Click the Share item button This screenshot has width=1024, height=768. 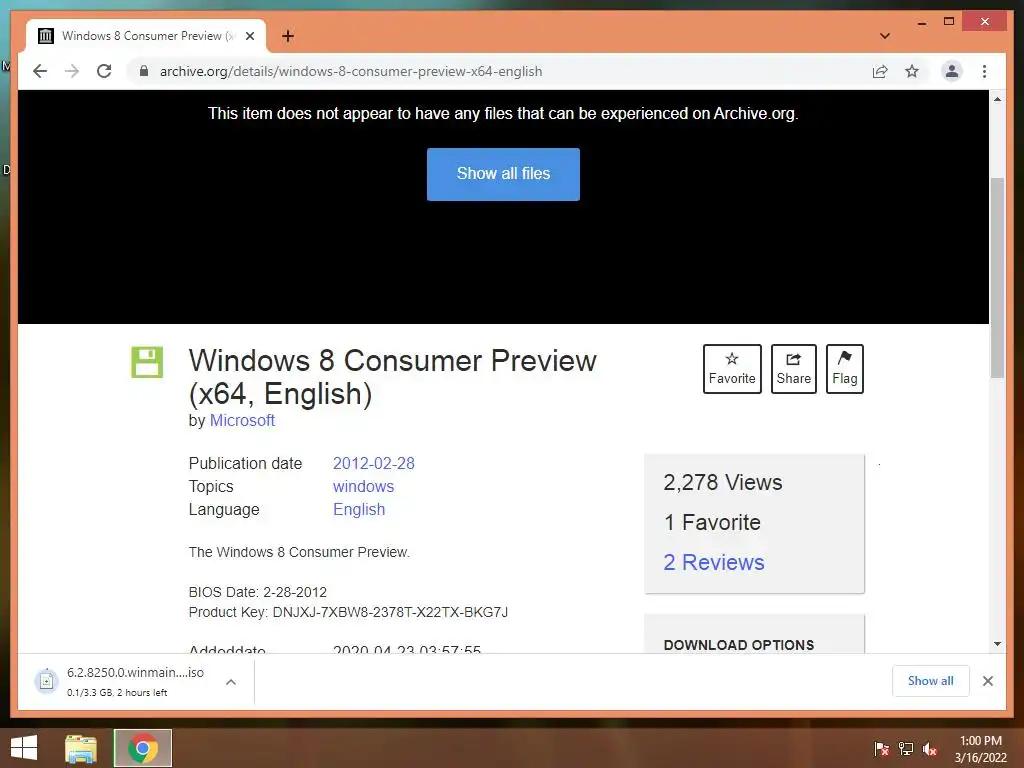pyautogui.click(x=793, y=368)
